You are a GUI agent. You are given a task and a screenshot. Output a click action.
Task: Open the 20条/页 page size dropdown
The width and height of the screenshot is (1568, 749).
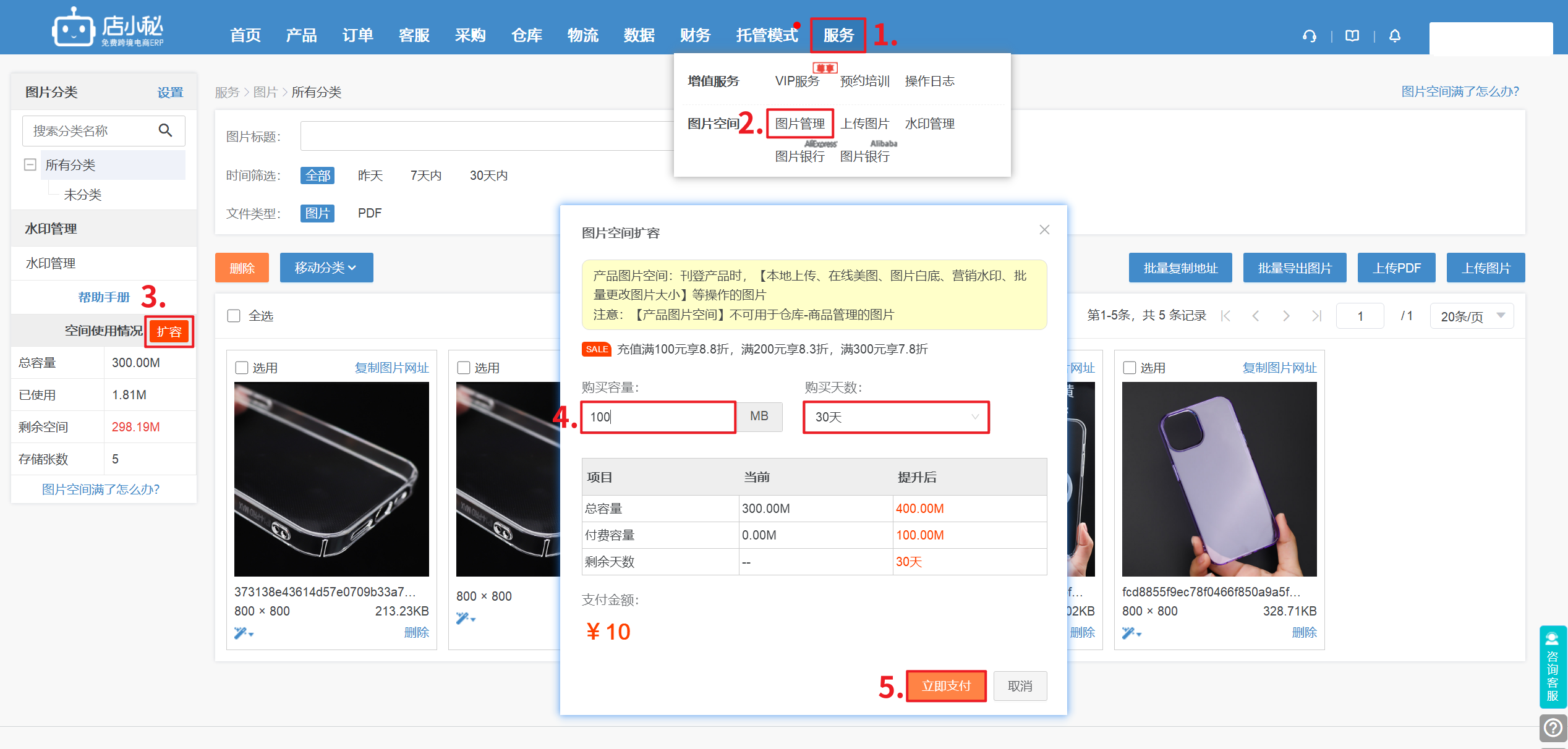pyautogui.click(x=1472, y=316)
